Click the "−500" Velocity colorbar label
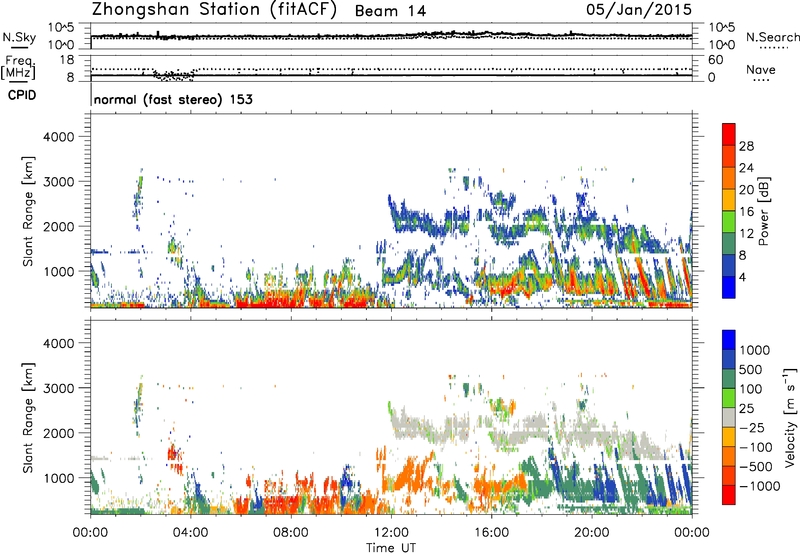Screen dimensions: 800x554 pos(756,466)
